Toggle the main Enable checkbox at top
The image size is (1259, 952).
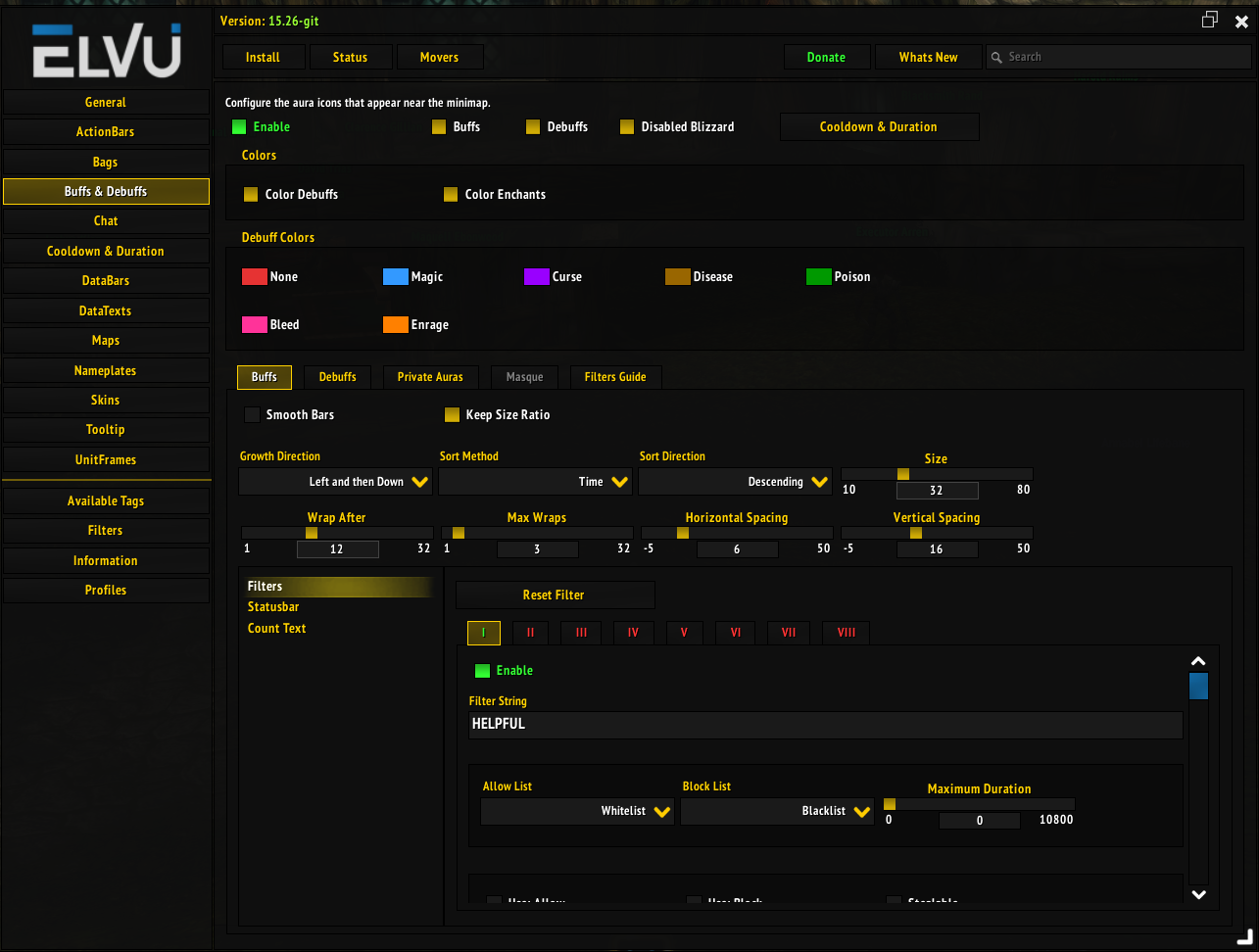tap(239, 126)
